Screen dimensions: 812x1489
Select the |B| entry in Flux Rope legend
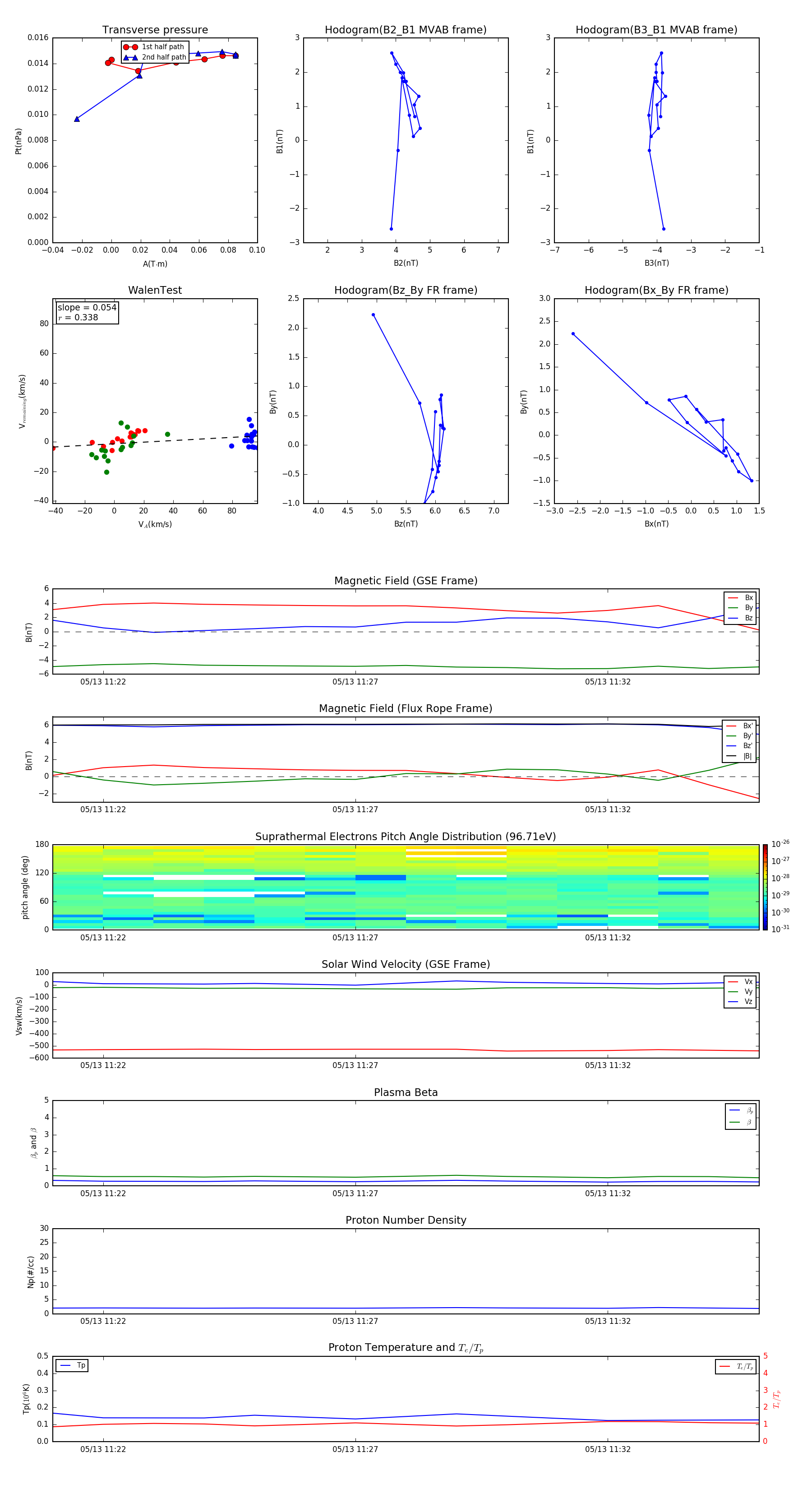click(739, 756)
